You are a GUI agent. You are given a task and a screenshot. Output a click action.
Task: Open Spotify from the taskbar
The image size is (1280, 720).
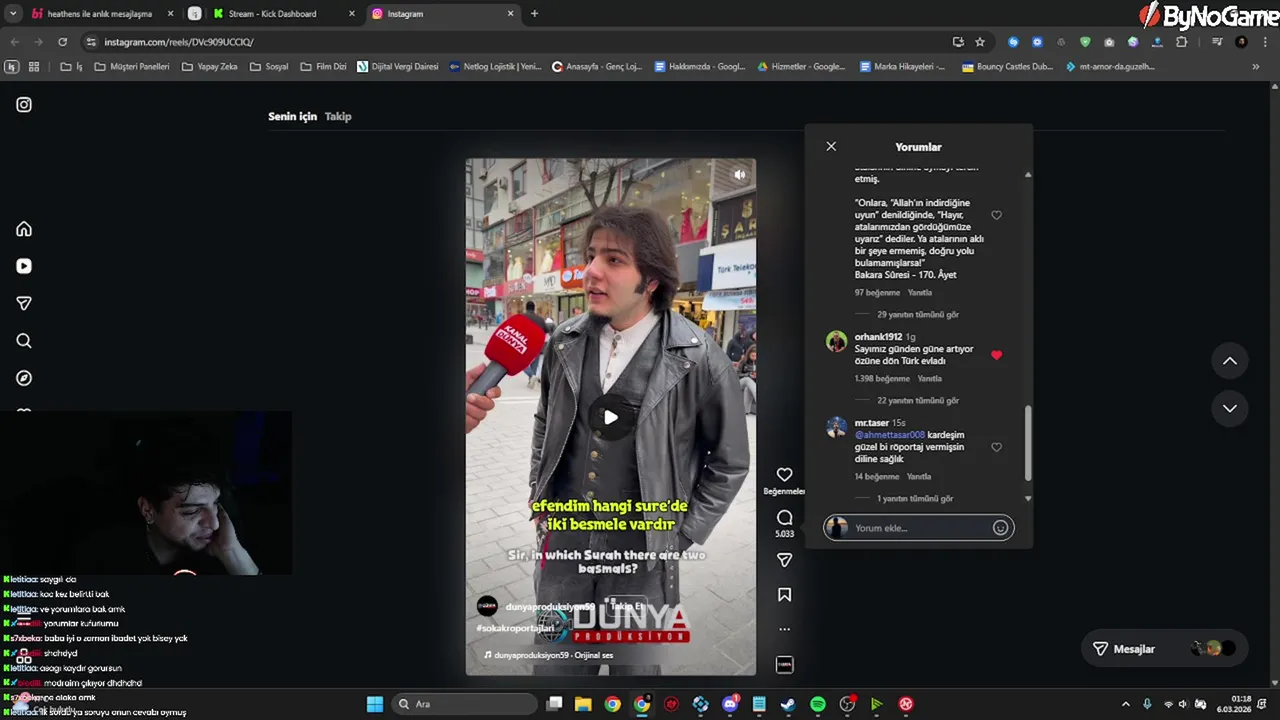point(817,704)
